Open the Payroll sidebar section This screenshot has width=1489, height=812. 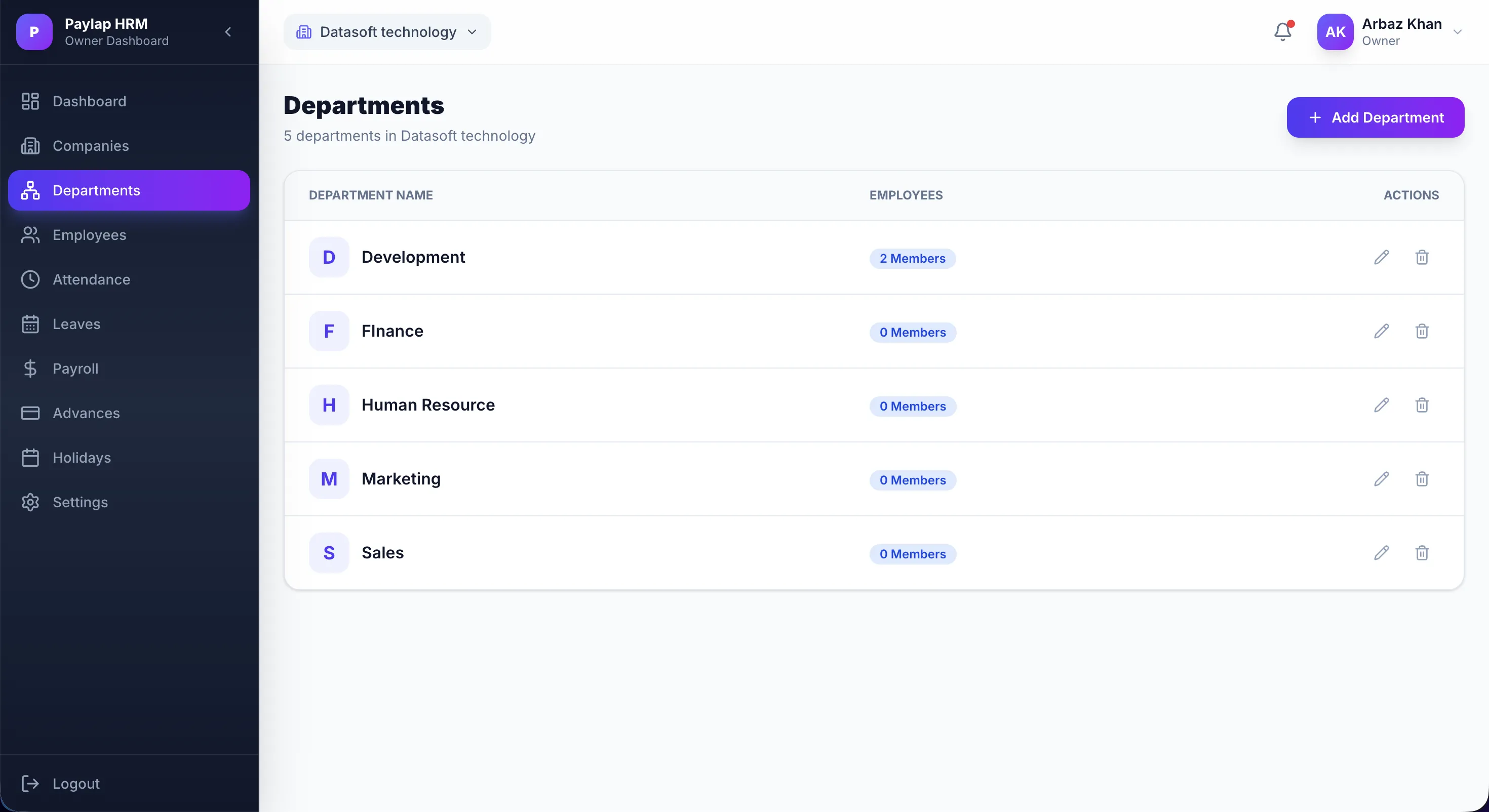pos(75,369)
